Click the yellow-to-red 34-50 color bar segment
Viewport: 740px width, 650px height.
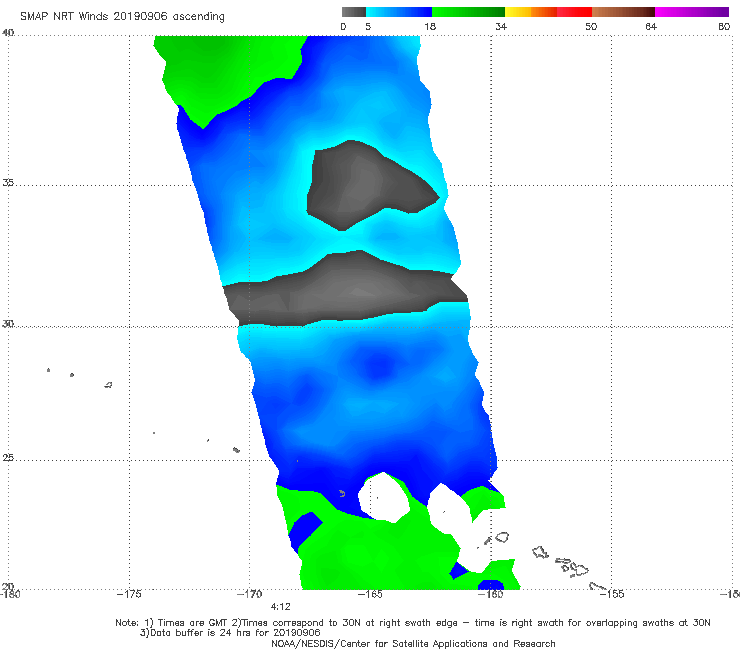pos(548,12)
